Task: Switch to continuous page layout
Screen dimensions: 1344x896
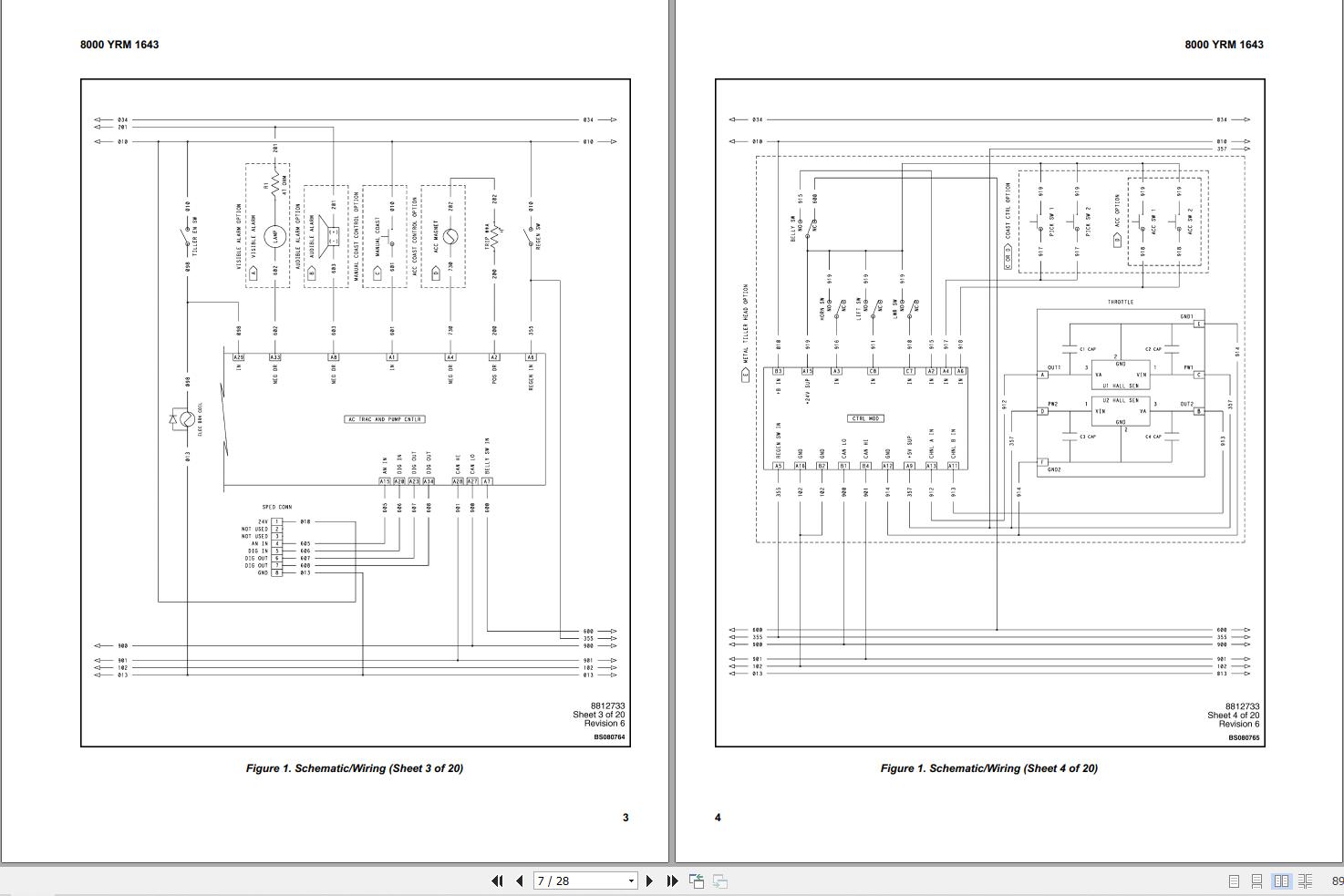Action: [x=1256, y=881]
